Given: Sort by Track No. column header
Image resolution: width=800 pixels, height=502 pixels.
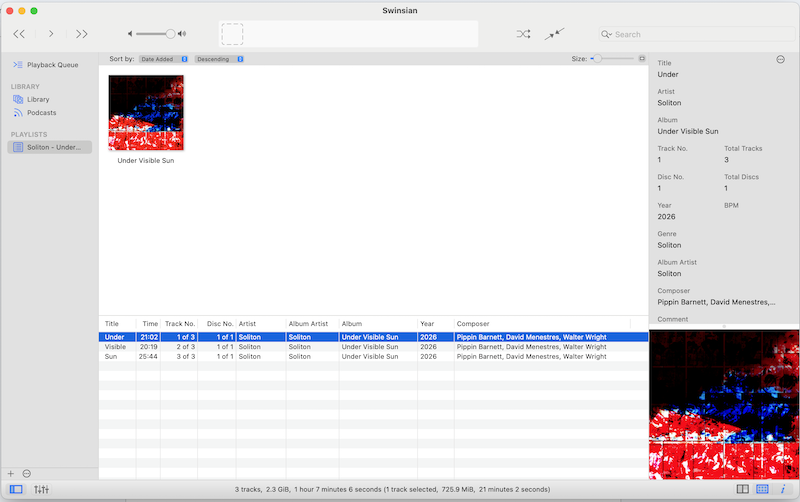Looking at the screenshot, I should [x=179, y=323].
